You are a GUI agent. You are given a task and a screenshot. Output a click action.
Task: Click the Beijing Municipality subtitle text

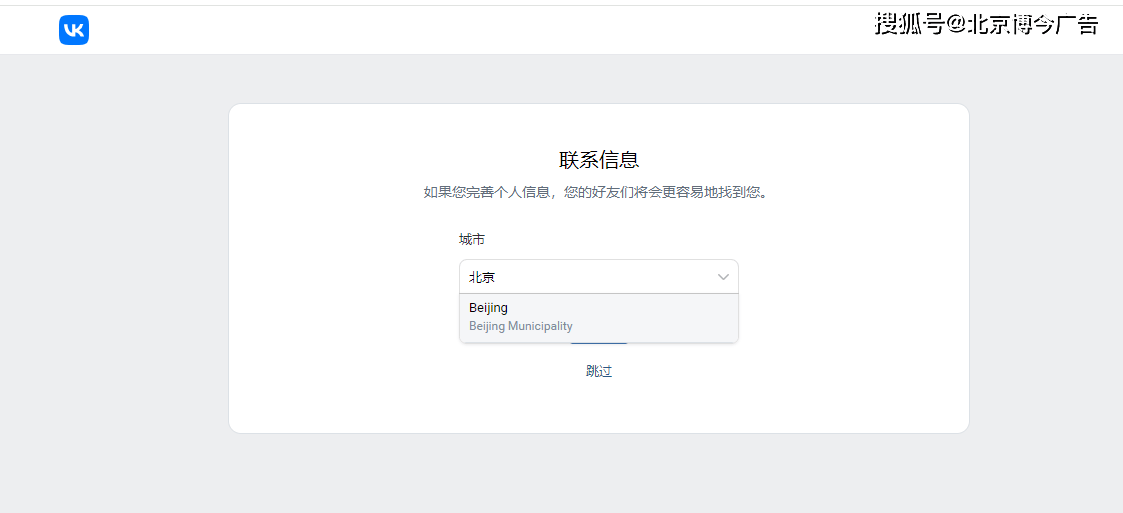(x=521, y=326)
